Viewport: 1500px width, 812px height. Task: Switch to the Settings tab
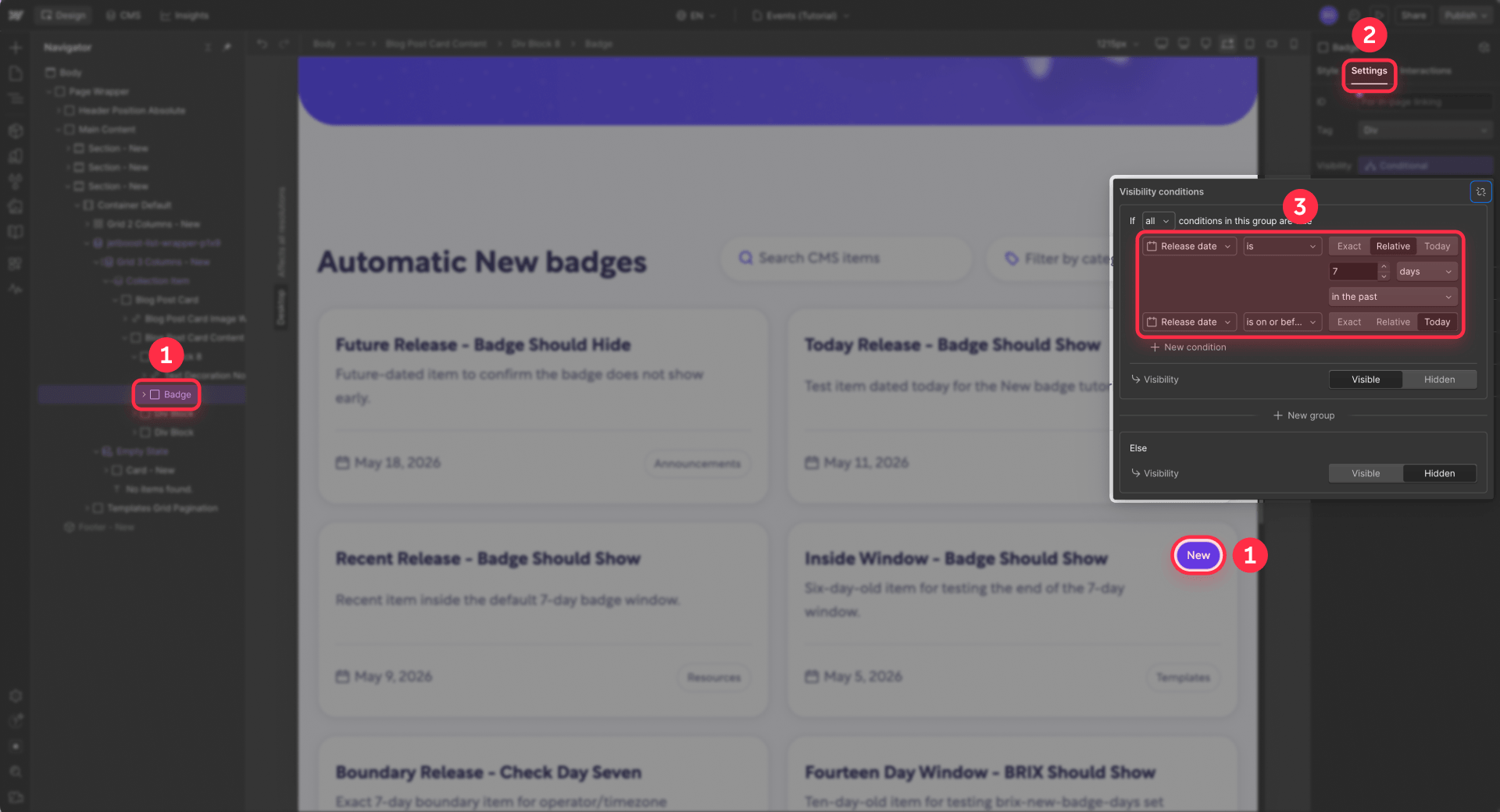pyautogui.click(x=1369, y=71)
